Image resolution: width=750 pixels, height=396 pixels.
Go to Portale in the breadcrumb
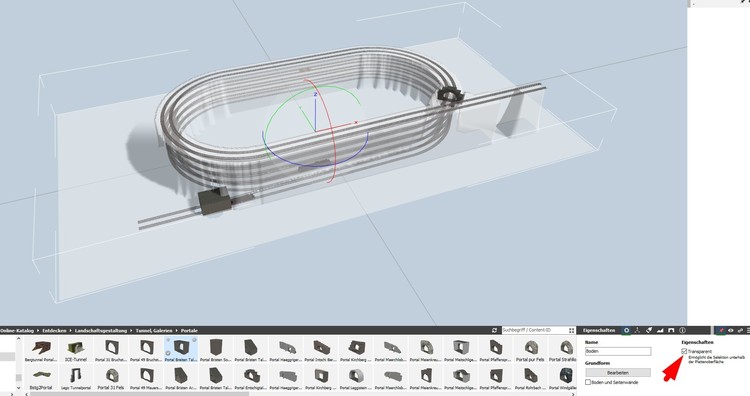(189, 330)
